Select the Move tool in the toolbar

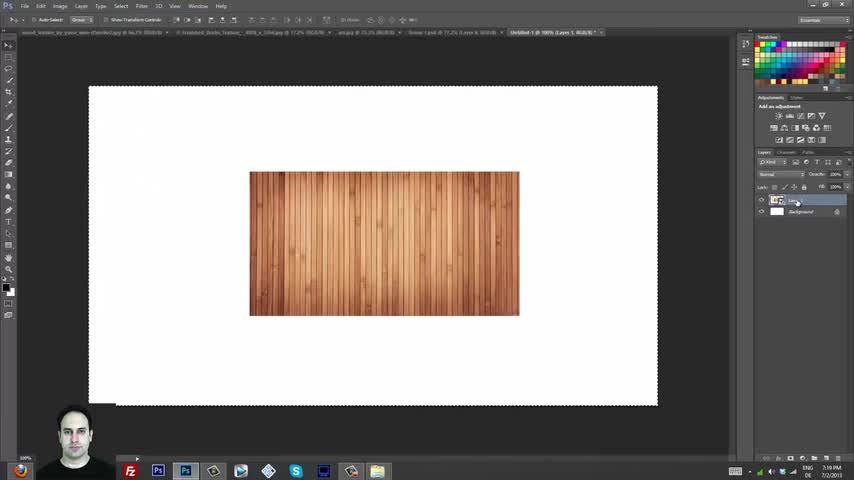click(x=8, y=46)
